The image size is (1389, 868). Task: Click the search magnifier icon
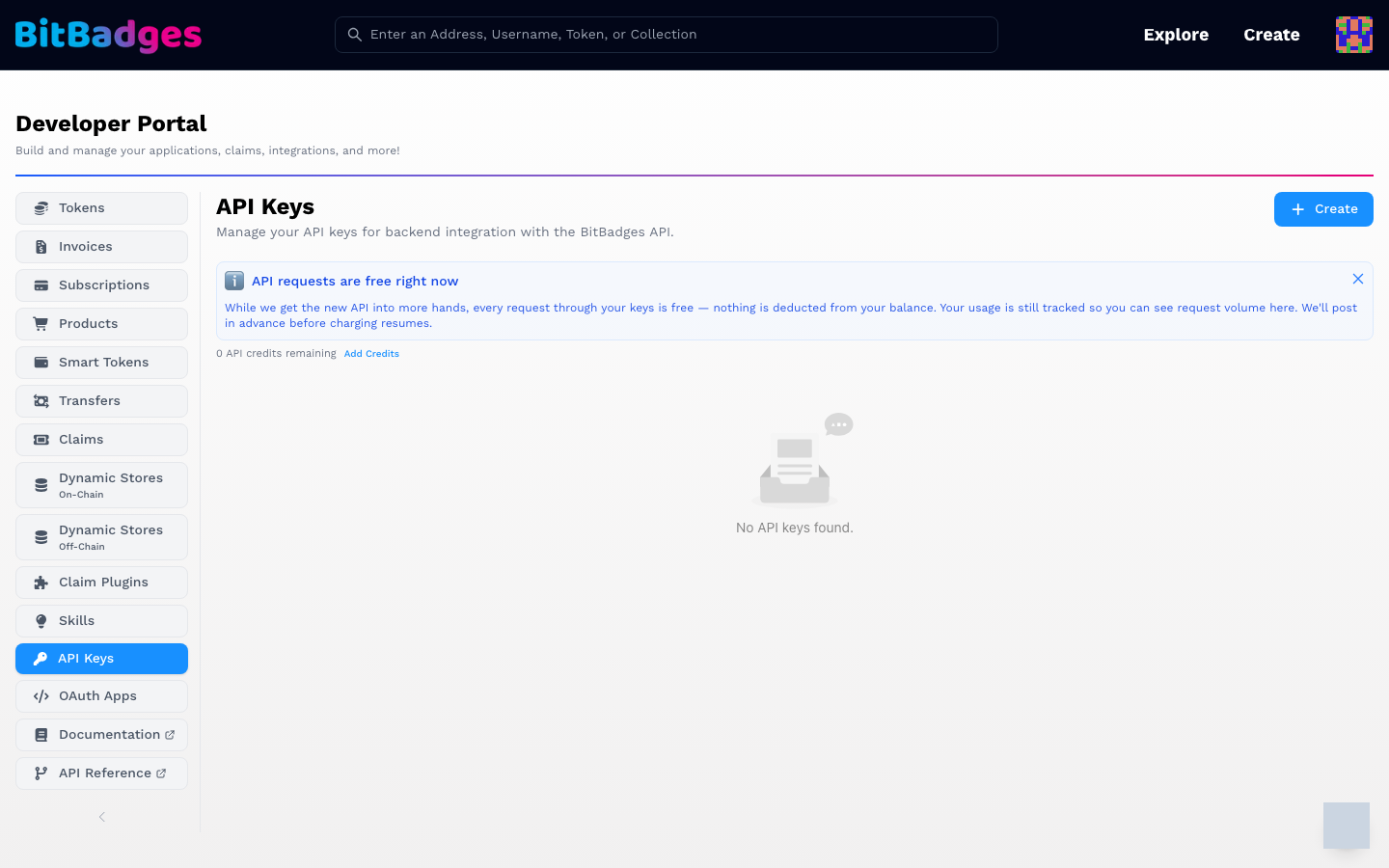click(355, 35)
